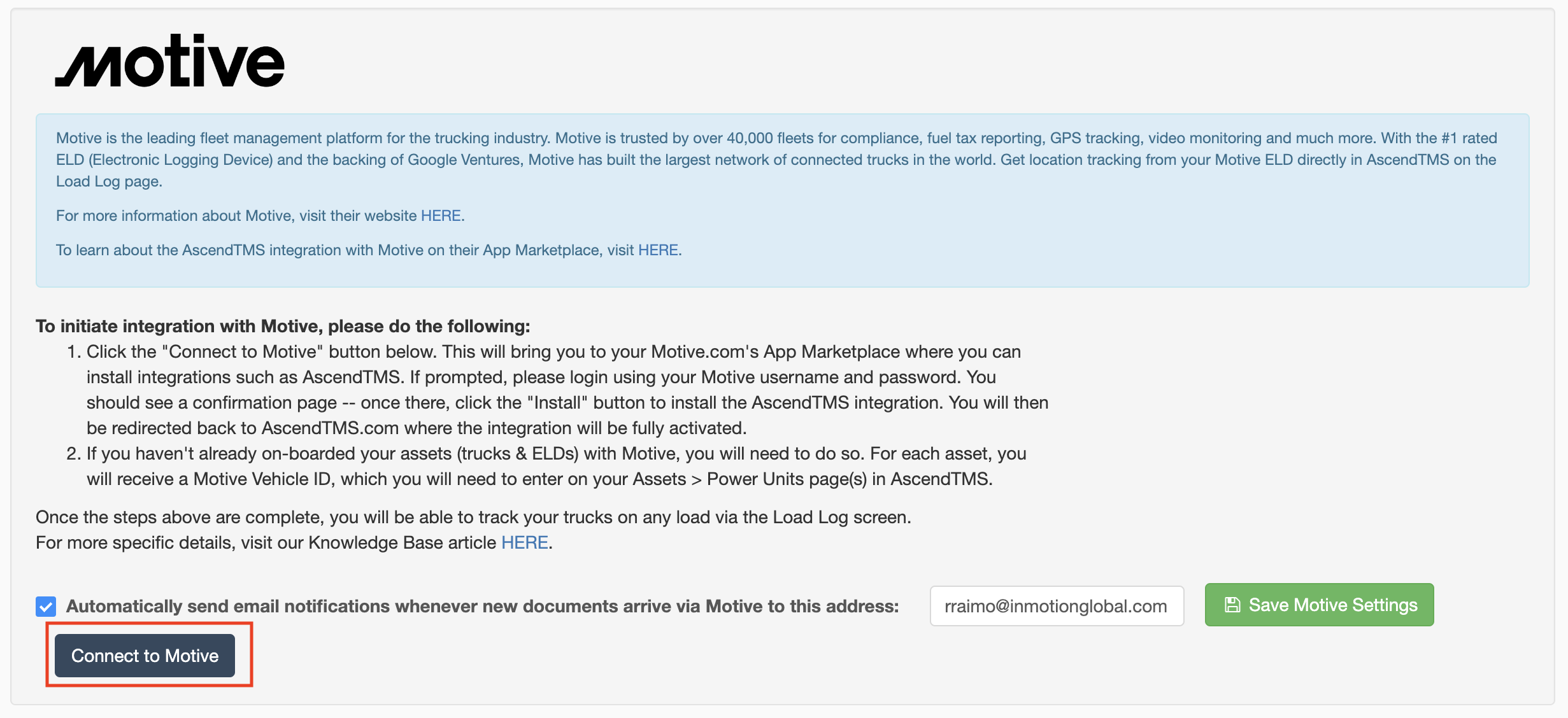The height and width of the screenshot is (718, 1568).
Task: Click step 2 'If you haven't already on-boarded' text
Action: pyautogui.click(x=556, y=466)
